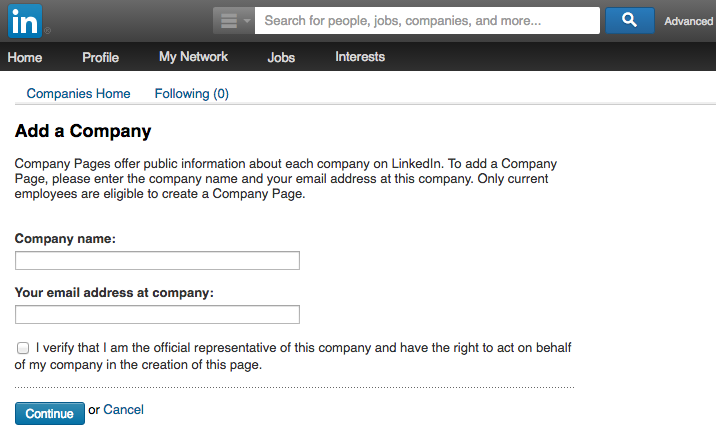Click the email address at company field
This screenshot has width=716, height=435.
point(157,314)
